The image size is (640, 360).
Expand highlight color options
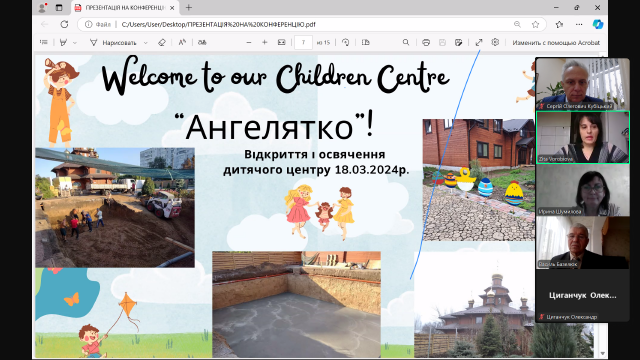(75, 42)
